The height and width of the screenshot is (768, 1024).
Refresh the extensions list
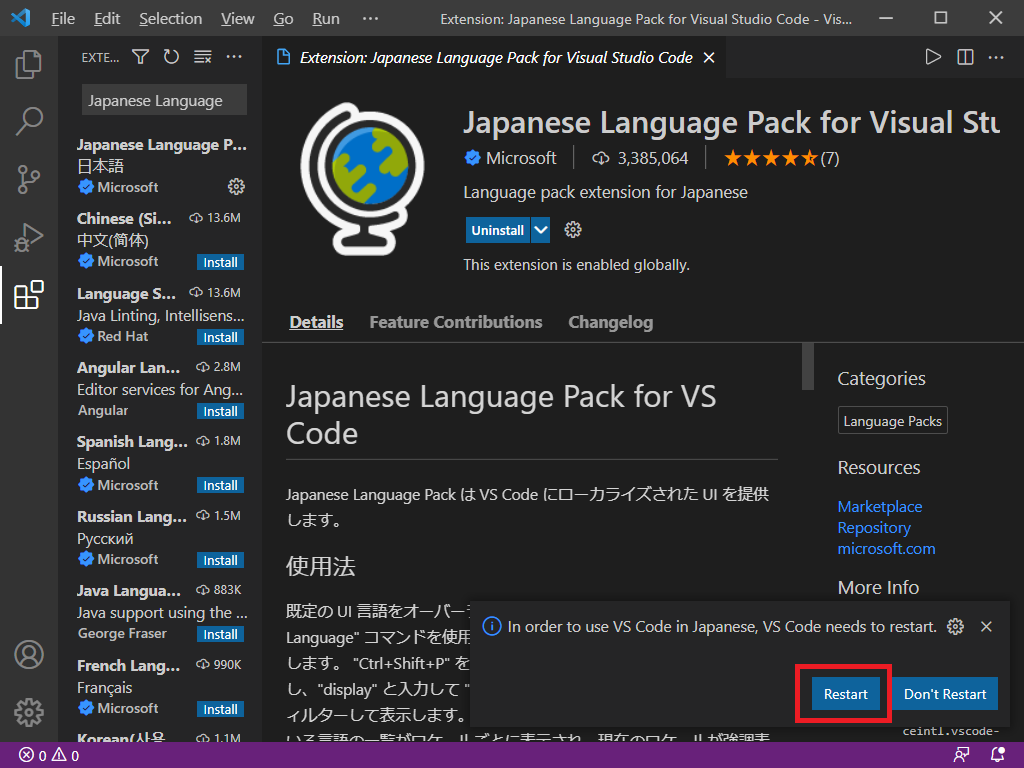[x=171, y=57]
